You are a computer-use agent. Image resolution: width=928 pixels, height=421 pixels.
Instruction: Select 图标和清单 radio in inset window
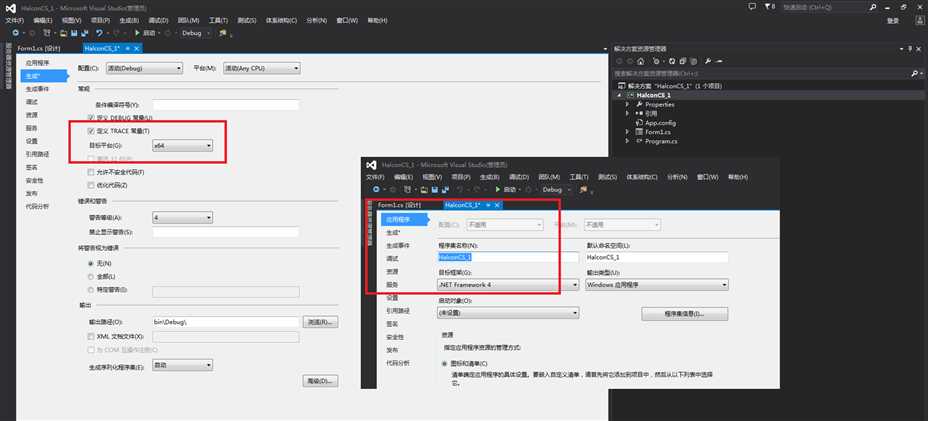coord(444,363)
